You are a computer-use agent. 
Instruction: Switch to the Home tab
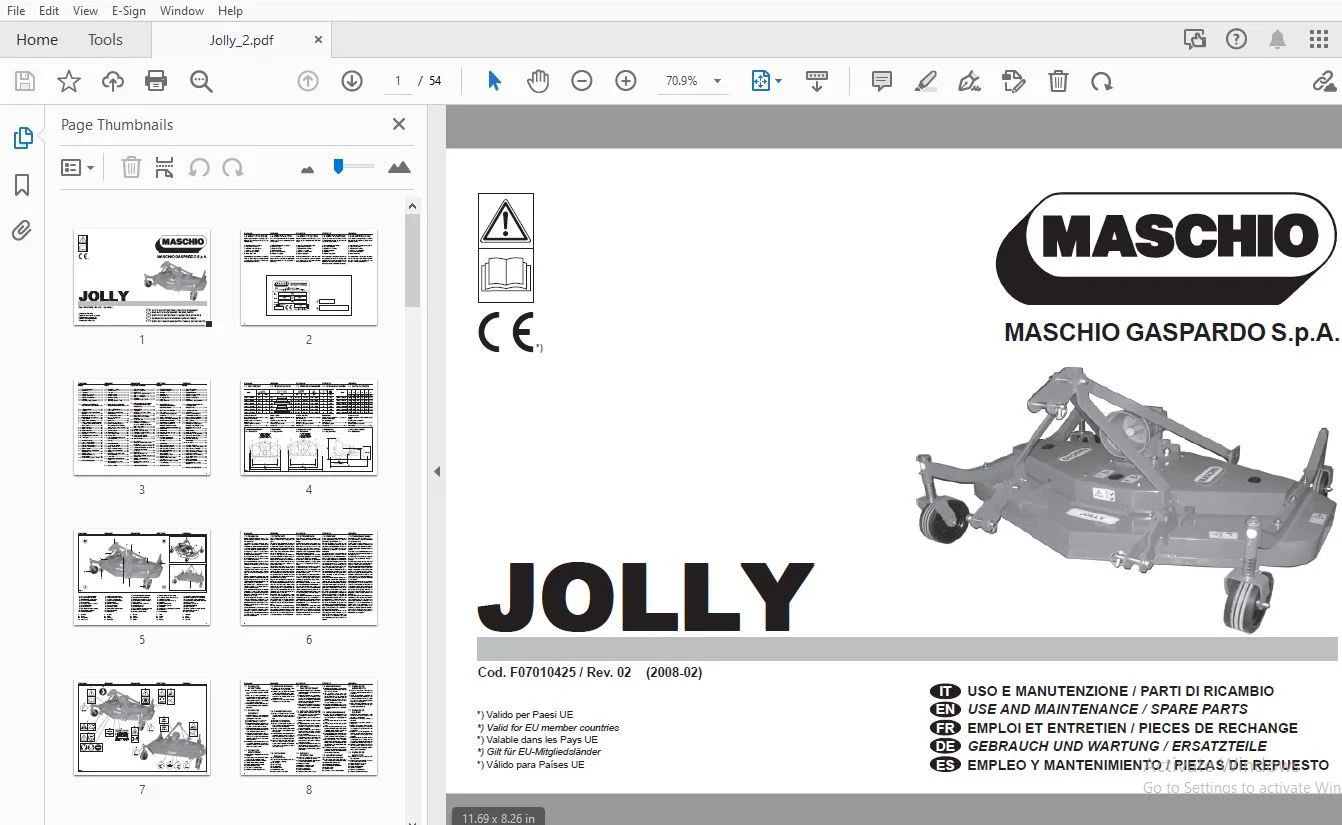37,40
